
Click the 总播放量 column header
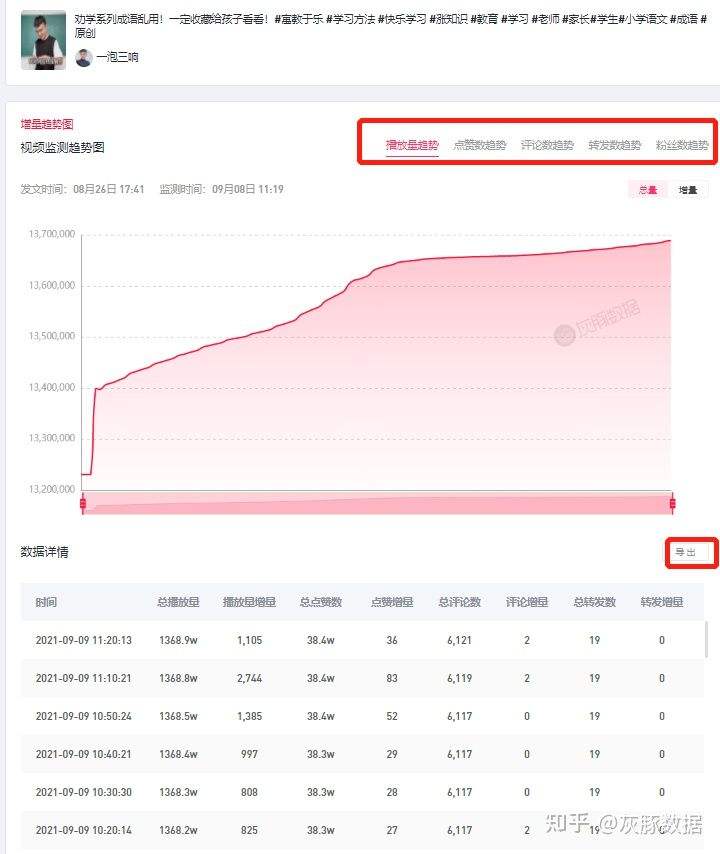(178, 602)
